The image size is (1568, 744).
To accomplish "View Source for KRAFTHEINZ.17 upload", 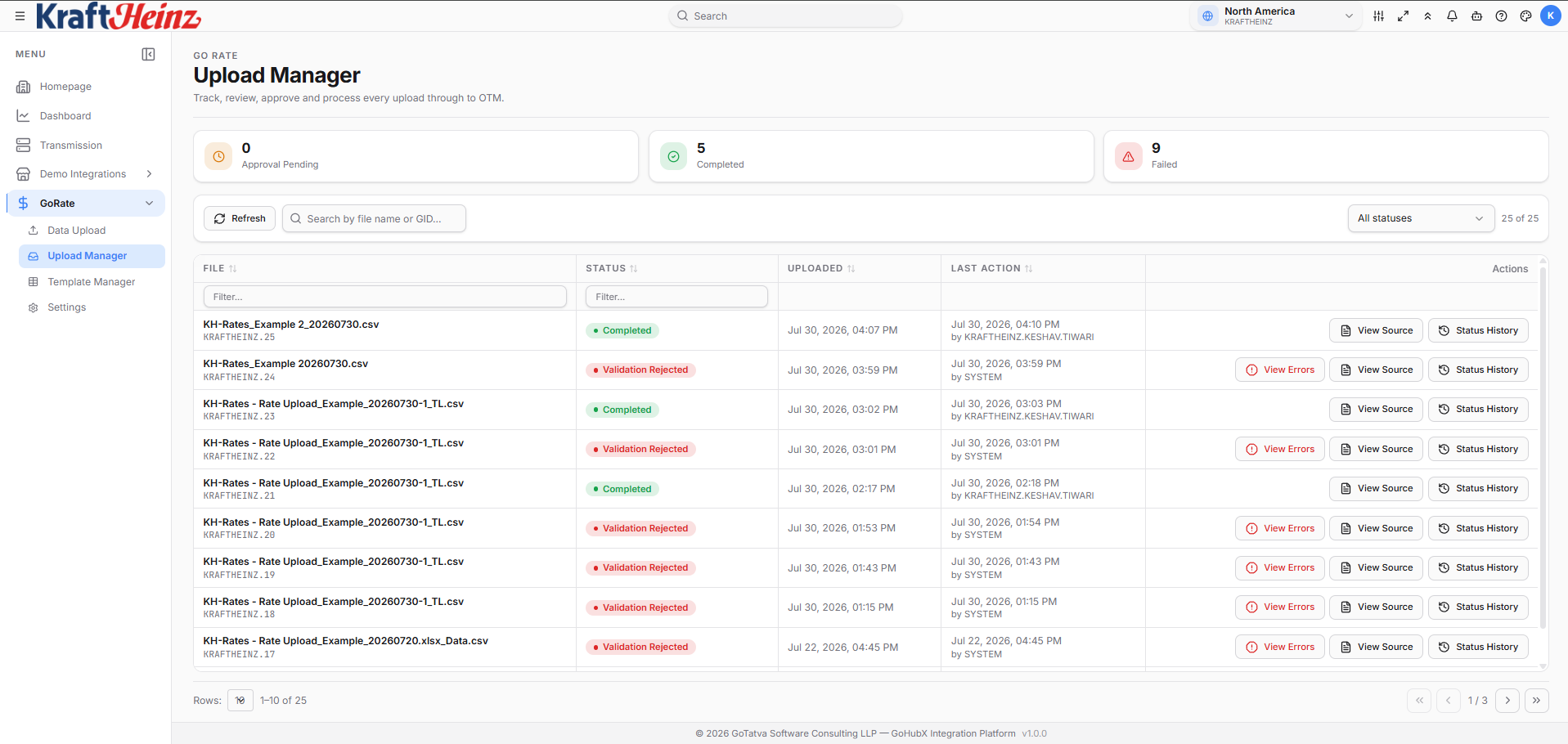I will tap(1376, 647).
